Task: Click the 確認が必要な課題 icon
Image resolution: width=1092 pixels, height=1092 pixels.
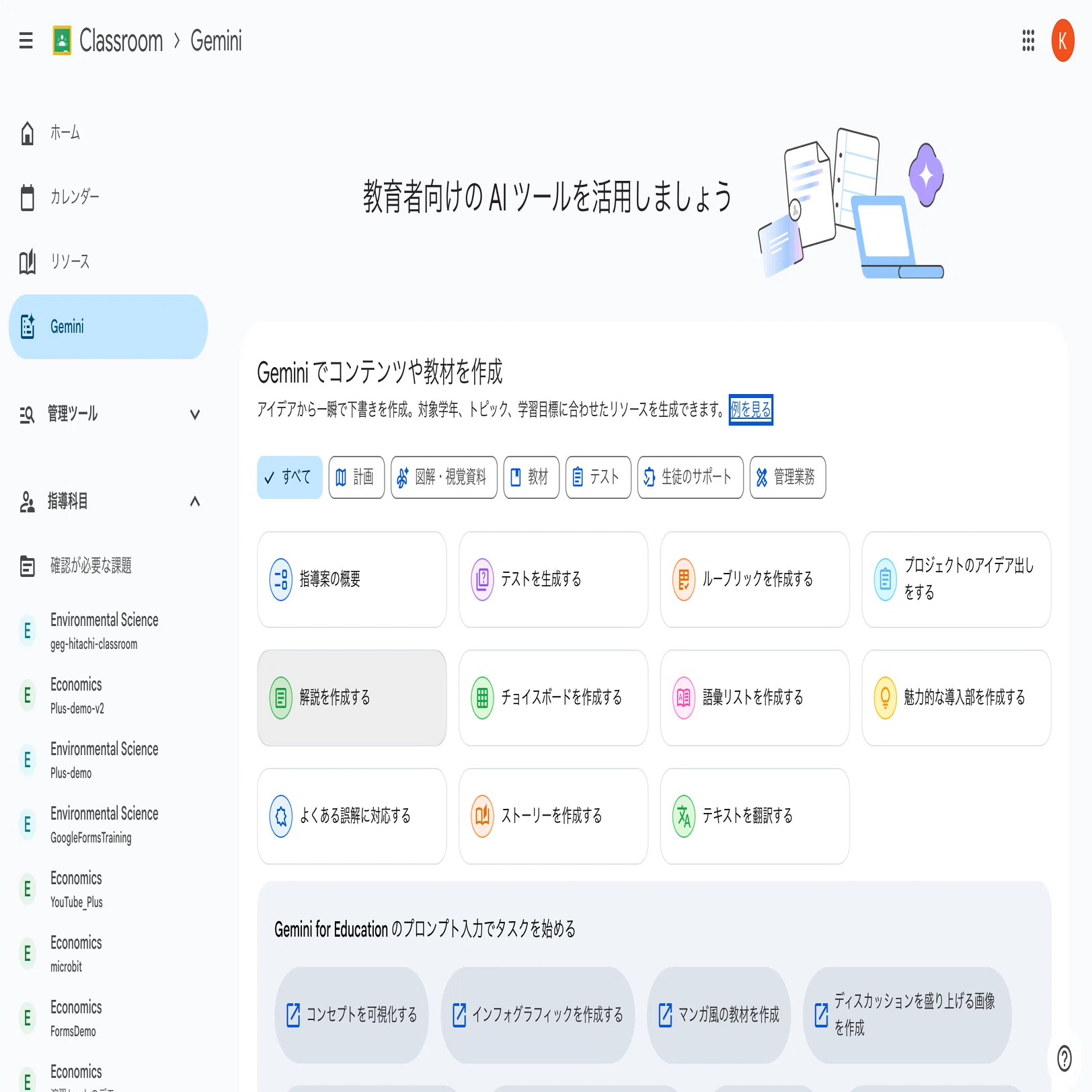Action: [x=27, y=566]
